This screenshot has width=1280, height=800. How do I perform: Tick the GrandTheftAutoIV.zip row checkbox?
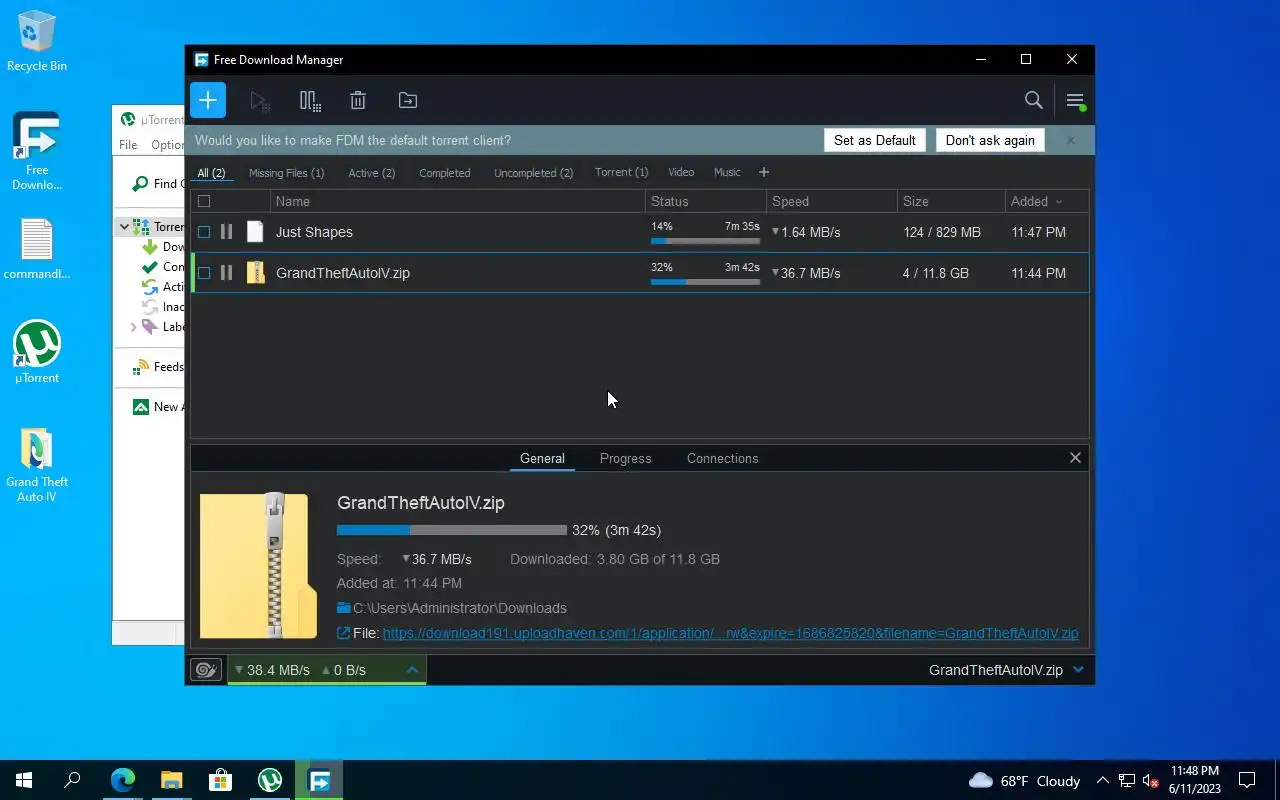tap(204, 273)
